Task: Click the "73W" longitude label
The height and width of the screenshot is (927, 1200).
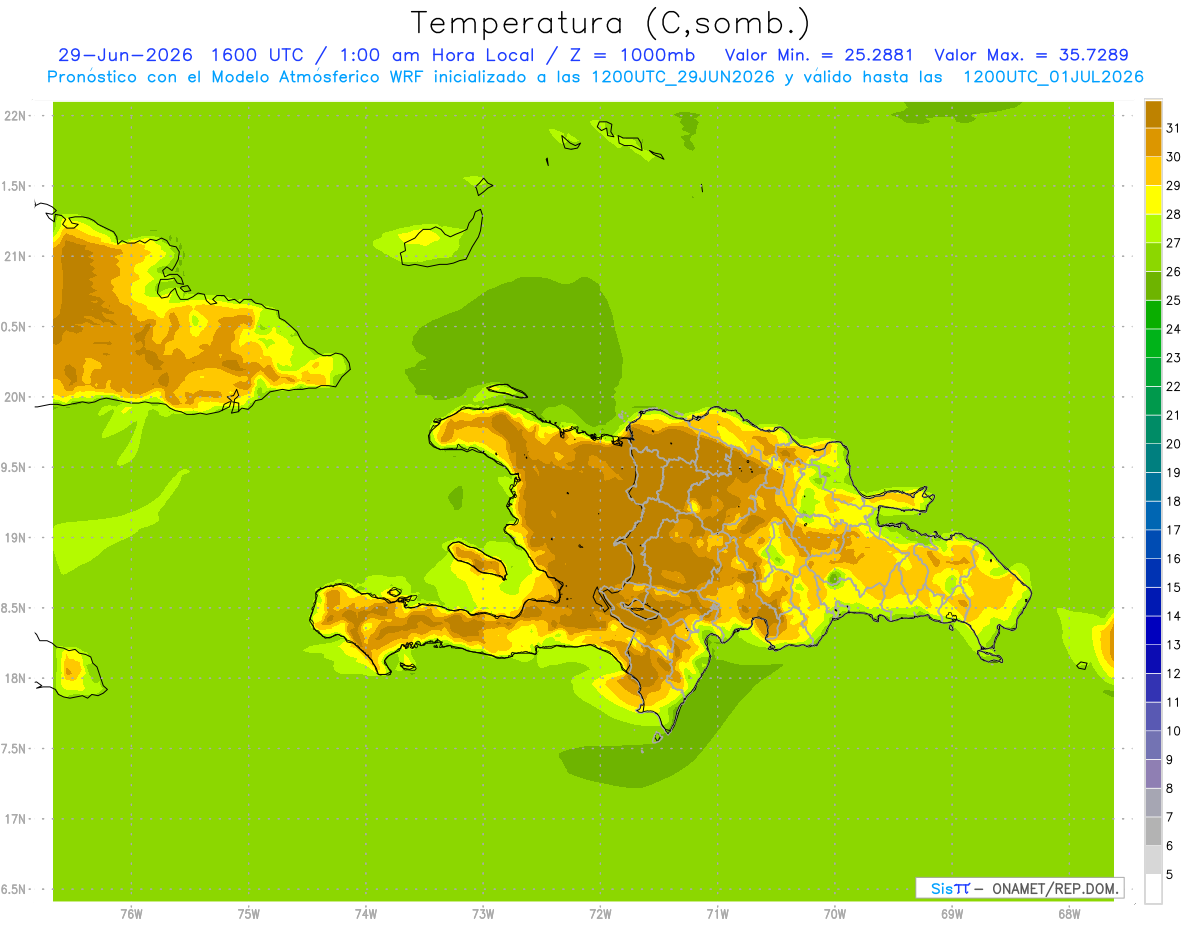Action: click(x=483, y=913)
